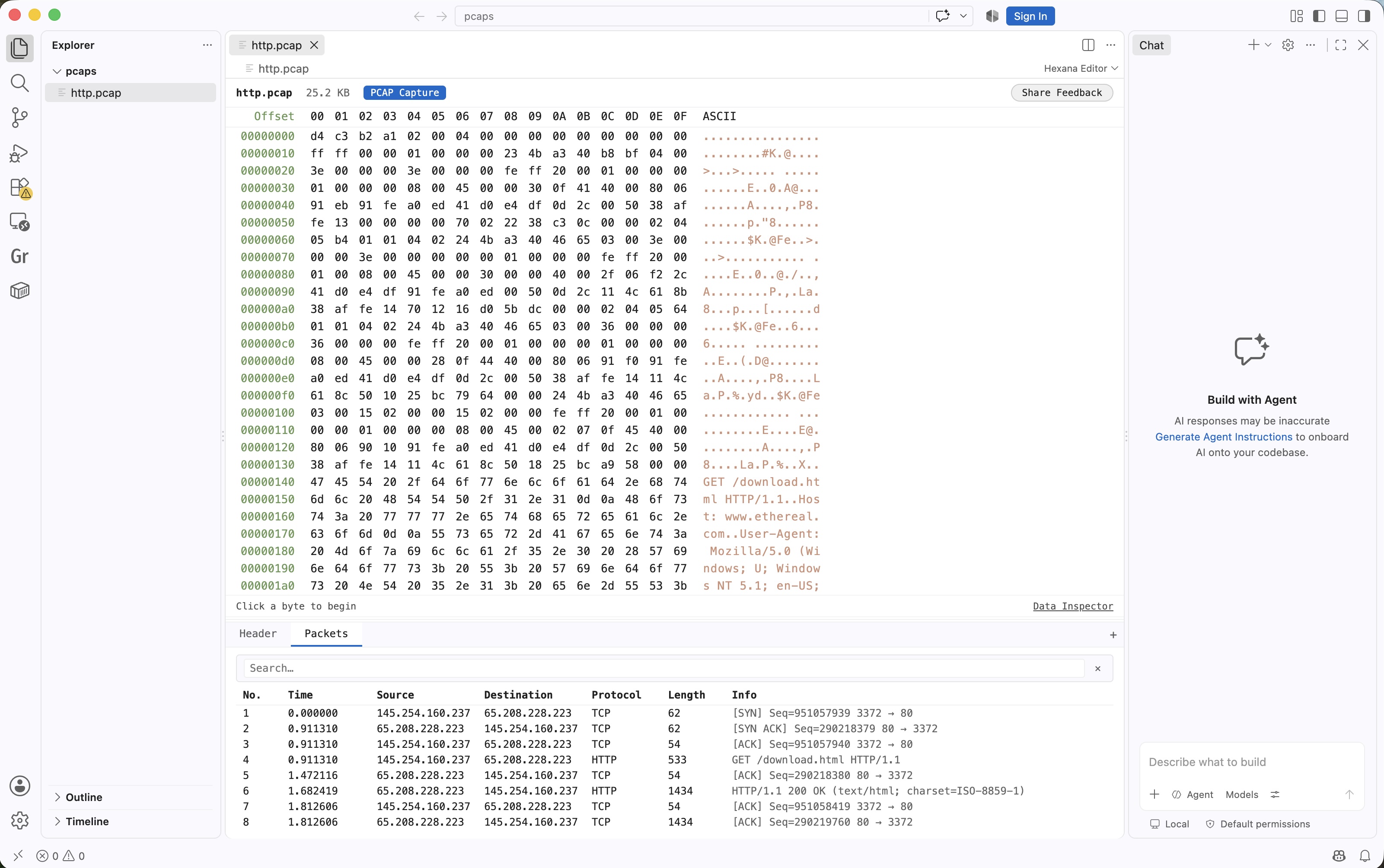The width and height of the screenshot is (1384, 868).
Task: Focus the packets Search field
Action: pyautogui.click(x=663, y=668)
